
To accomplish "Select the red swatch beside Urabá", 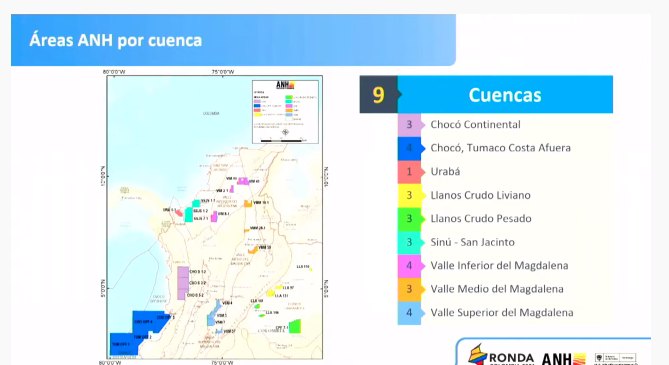I will coord(409,172).
